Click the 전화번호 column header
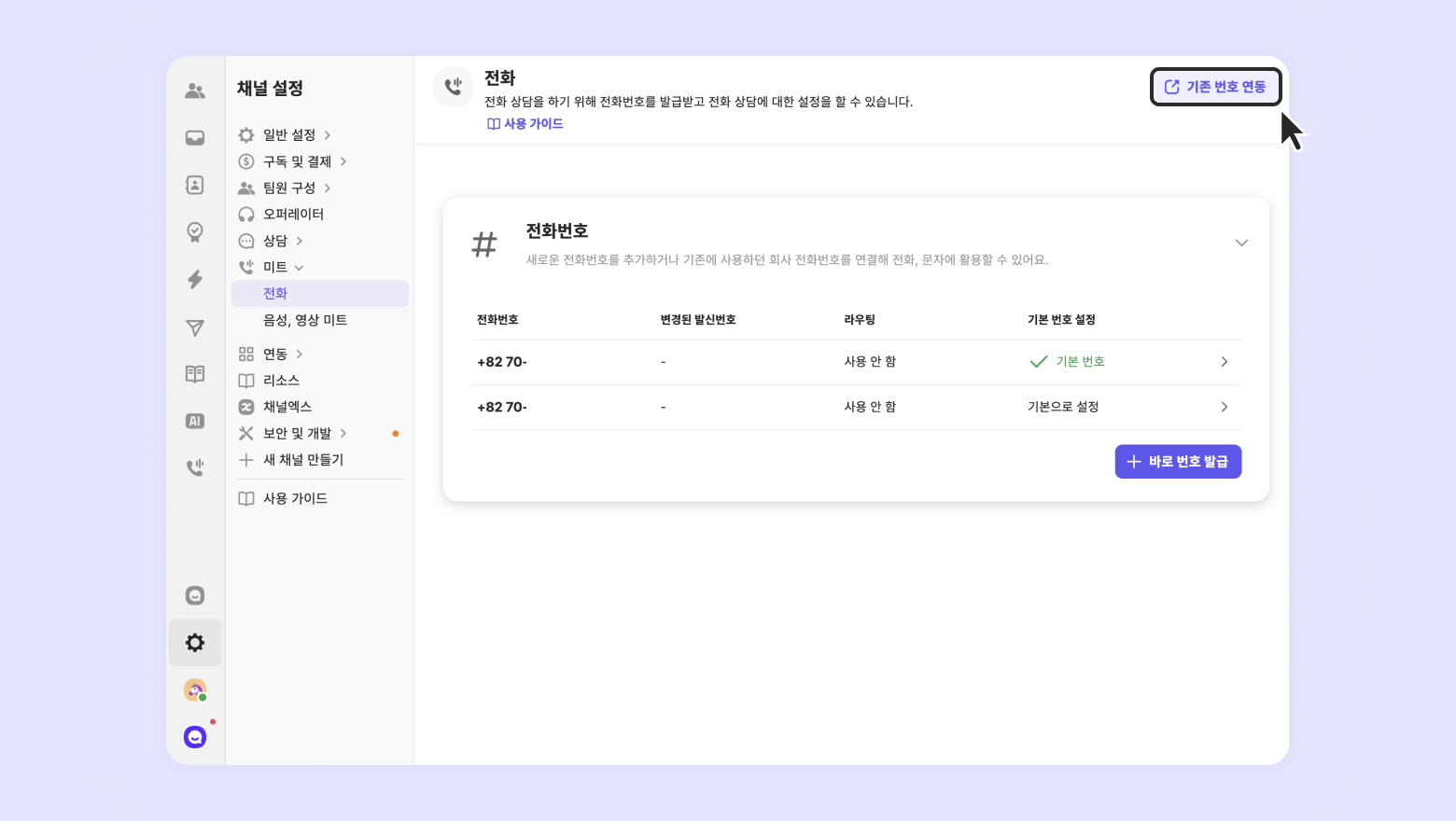1456x821 pixels. (x=497, y=320)
